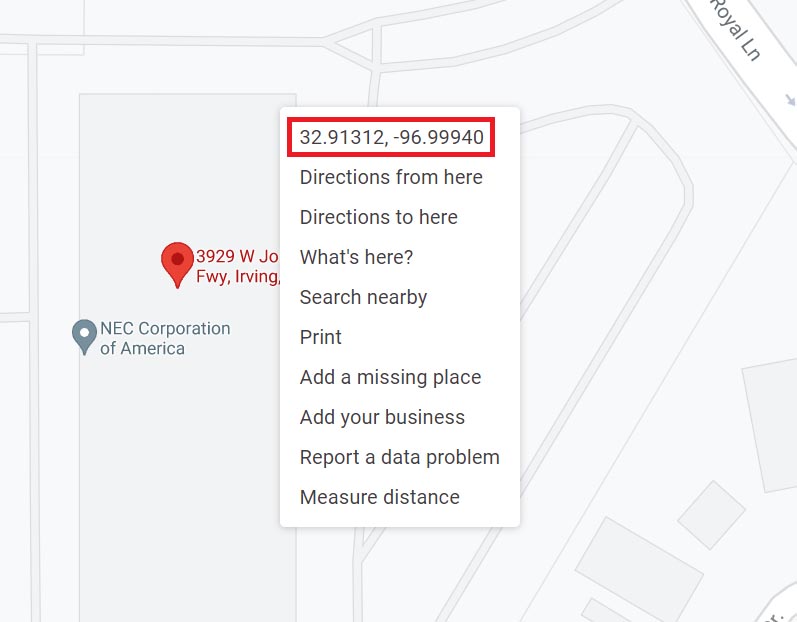Screen dimensions: 797x622
Task: Click the Royal Ln street label
Action: [736, 30]
